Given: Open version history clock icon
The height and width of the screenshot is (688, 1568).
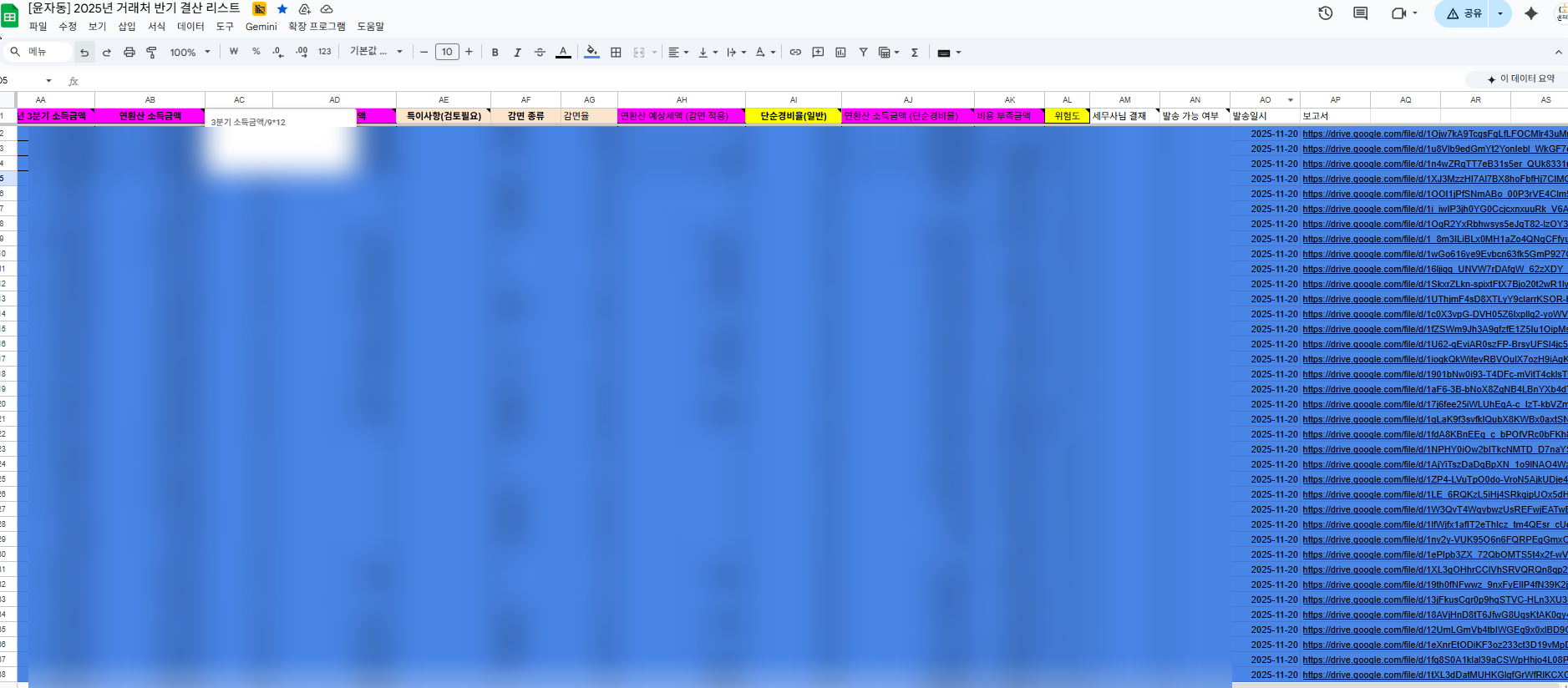Looking at the screenshot, I should click(x=1325, y=13).
